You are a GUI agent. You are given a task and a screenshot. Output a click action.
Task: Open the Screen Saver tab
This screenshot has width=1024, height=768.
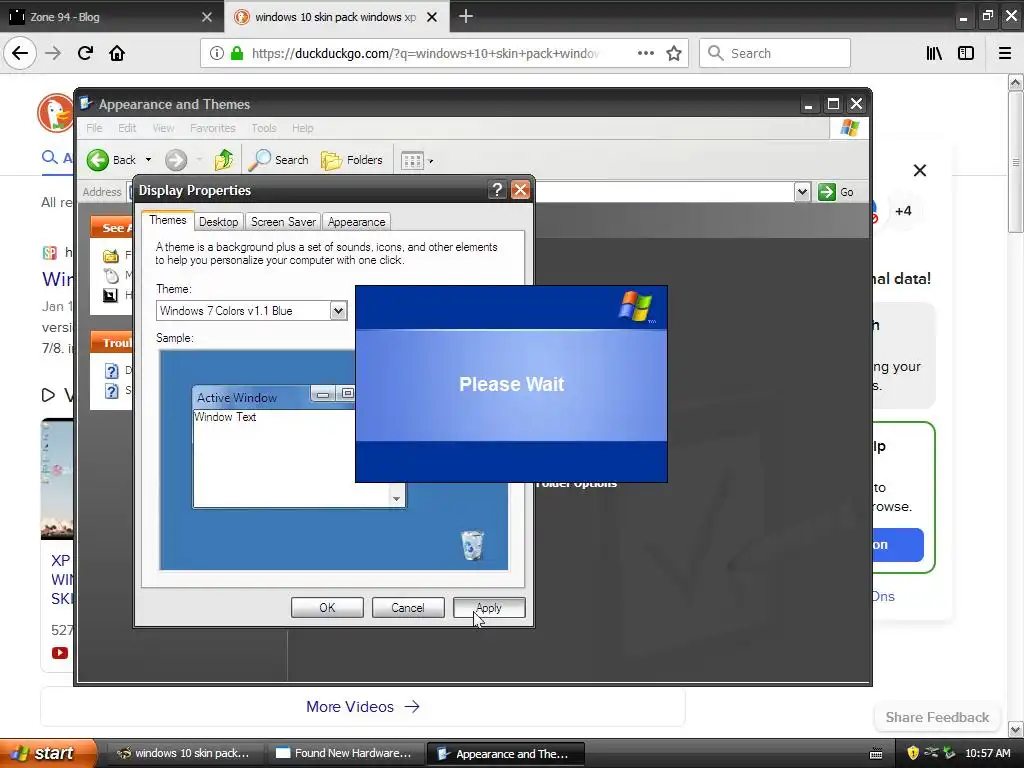coord(283,222)
